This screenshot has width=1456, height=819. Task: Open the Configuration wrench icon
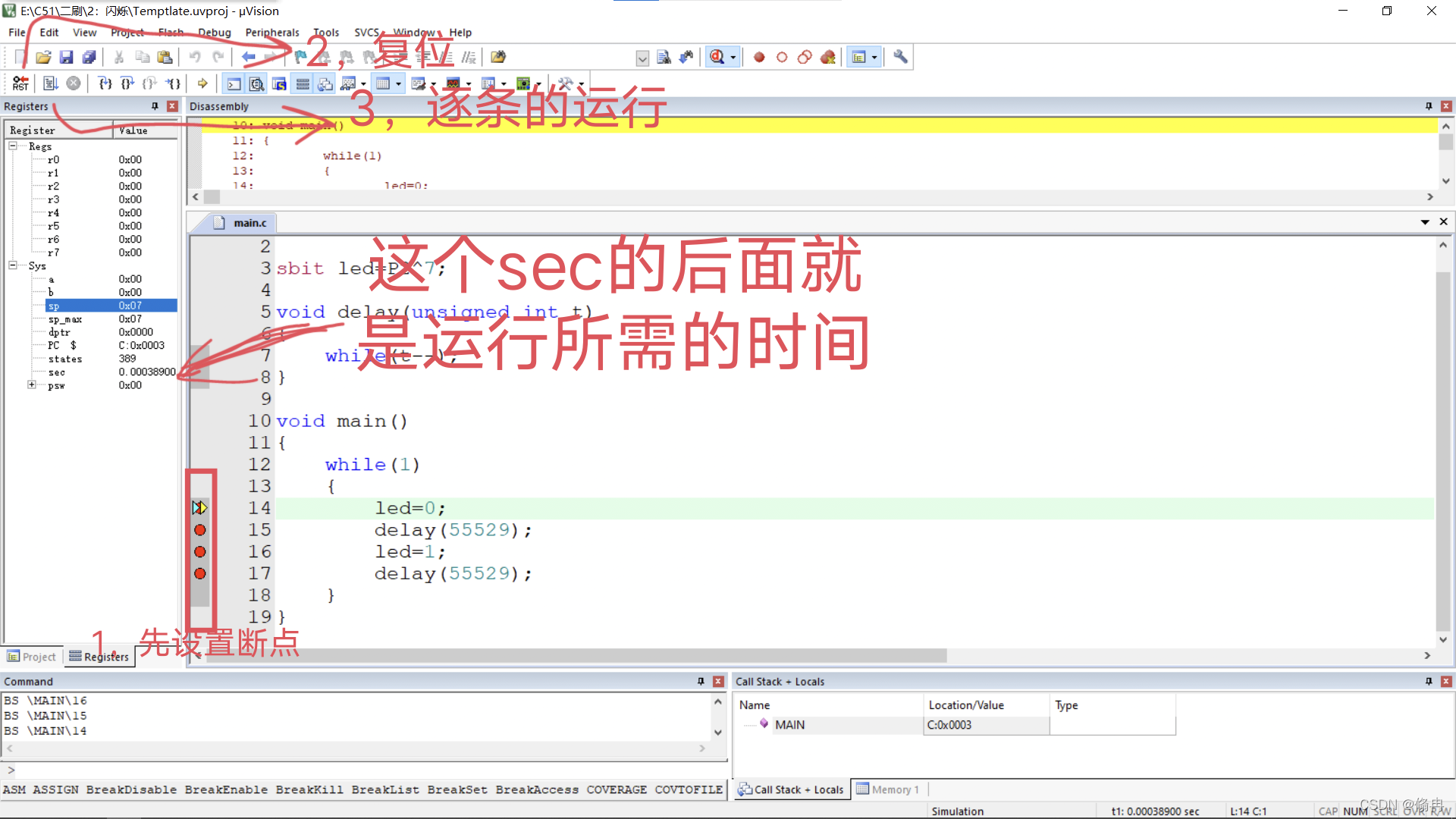click(900, 57)
